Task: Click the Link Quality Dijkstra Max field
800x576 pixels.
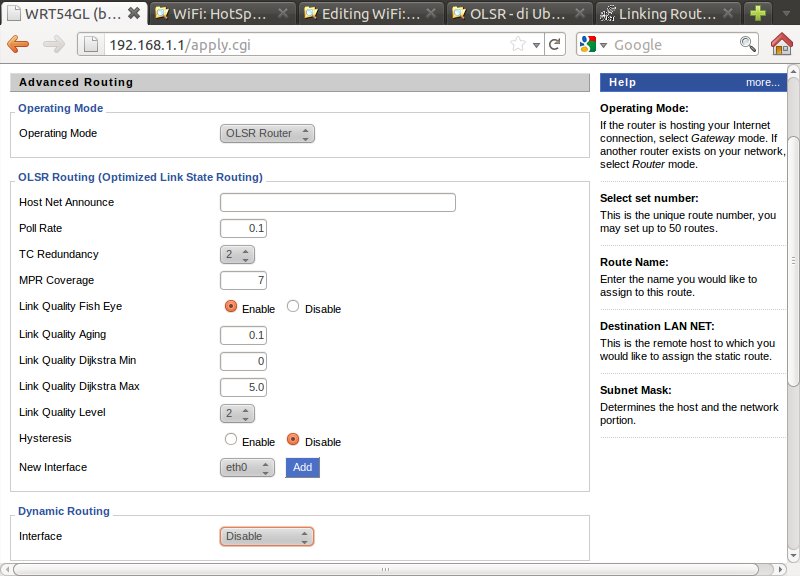Action: 243,387
